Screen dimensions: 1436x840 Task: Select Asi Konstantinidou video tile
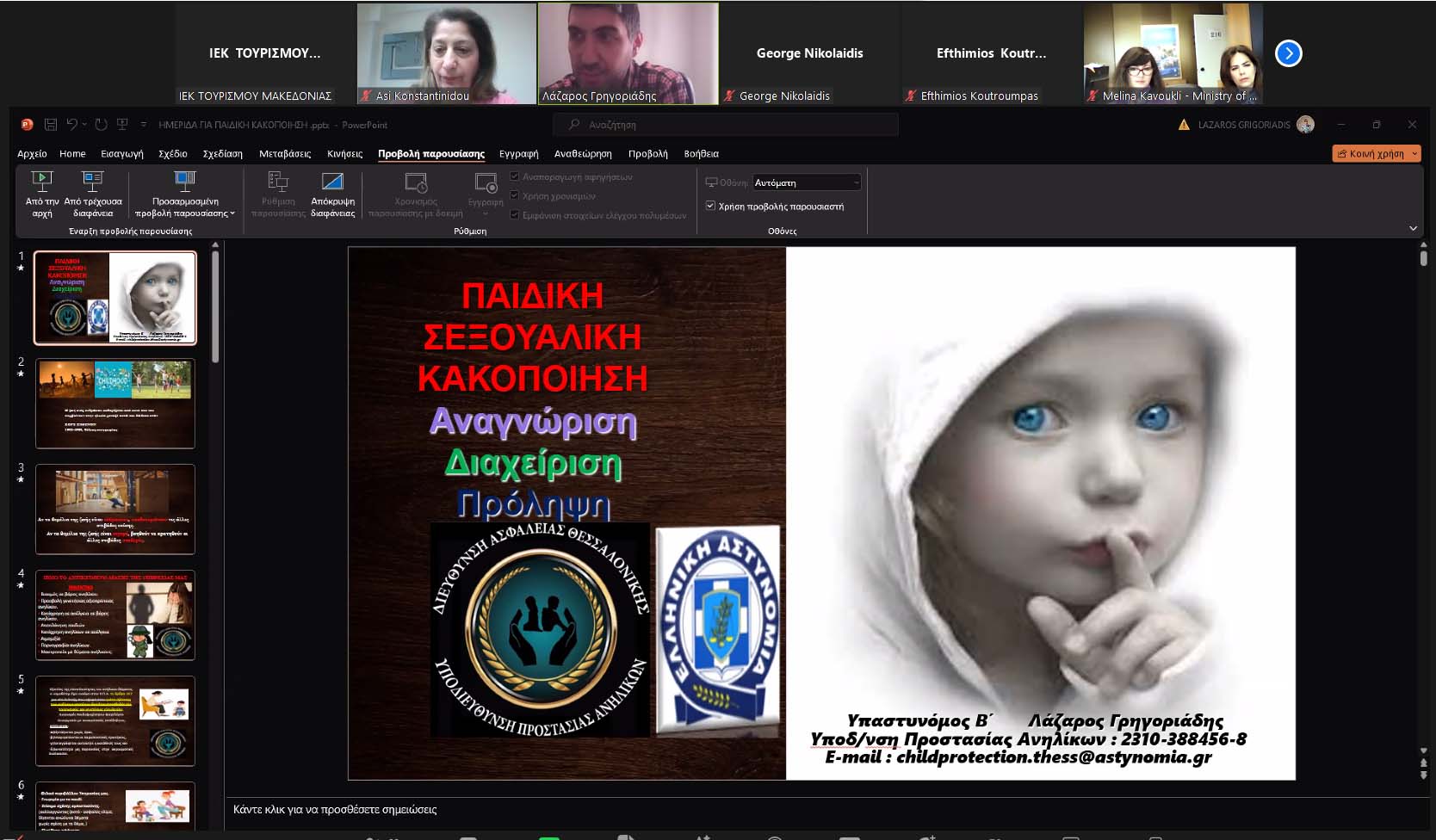(x=447, y=53)
